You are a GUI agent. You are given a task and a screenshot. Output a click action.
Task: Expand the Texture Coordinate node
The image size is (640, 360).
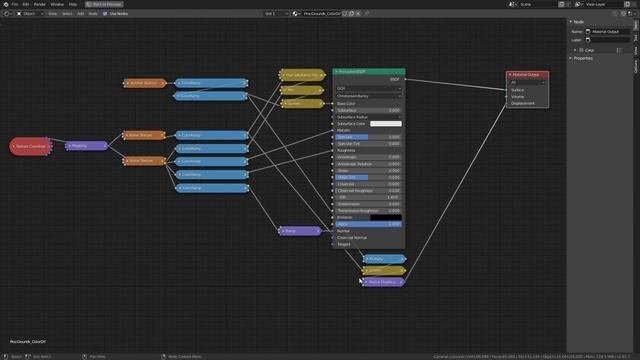13,146
